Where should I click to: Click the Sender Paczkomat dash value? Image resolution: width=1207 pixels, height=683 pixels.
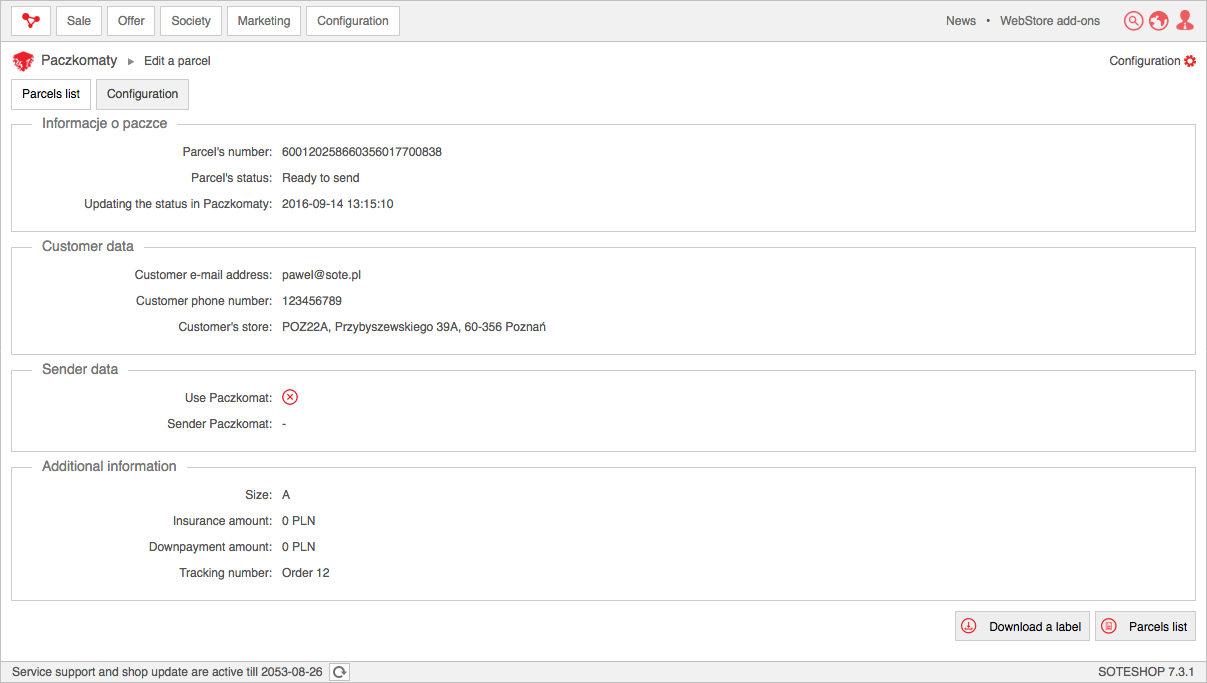285,424
